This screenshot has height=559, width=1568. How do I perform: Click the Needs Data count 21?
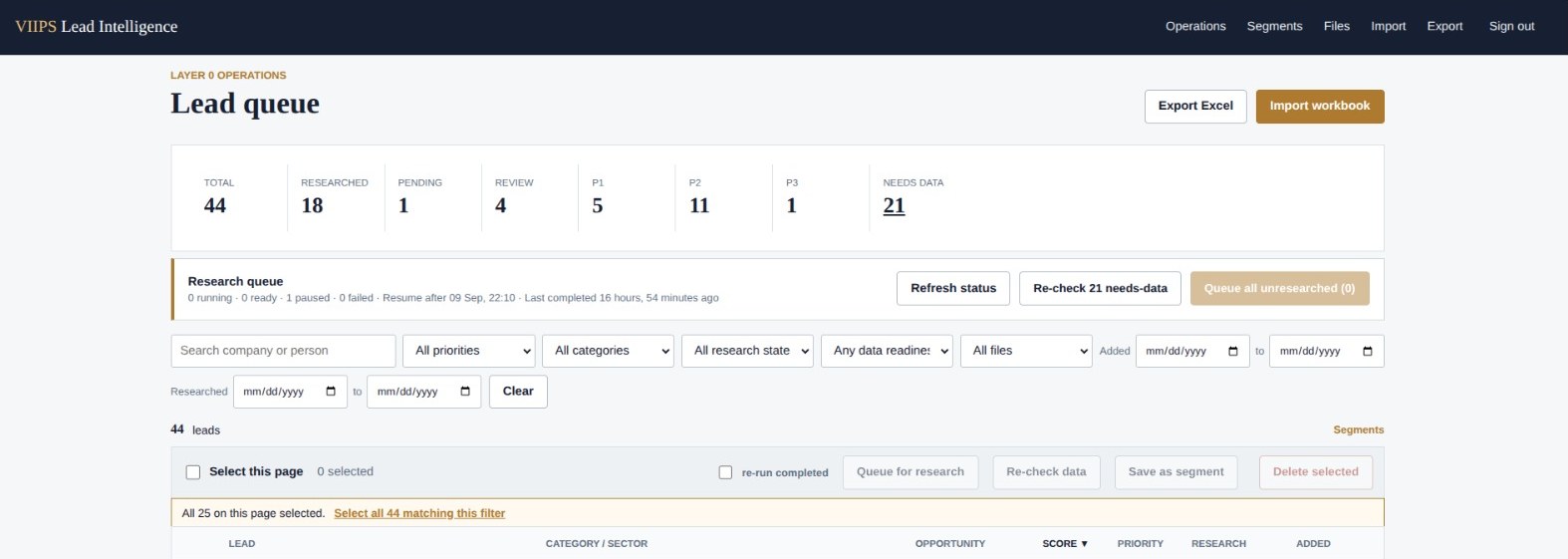(894, 206)
